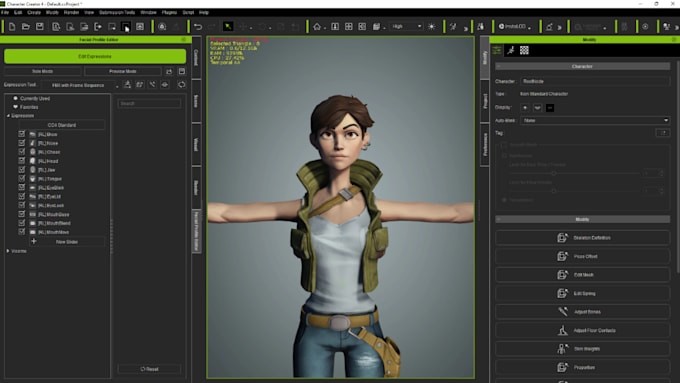Expand the Viseme tree node
The image size is (680, 383).
[x=8, y=251]
